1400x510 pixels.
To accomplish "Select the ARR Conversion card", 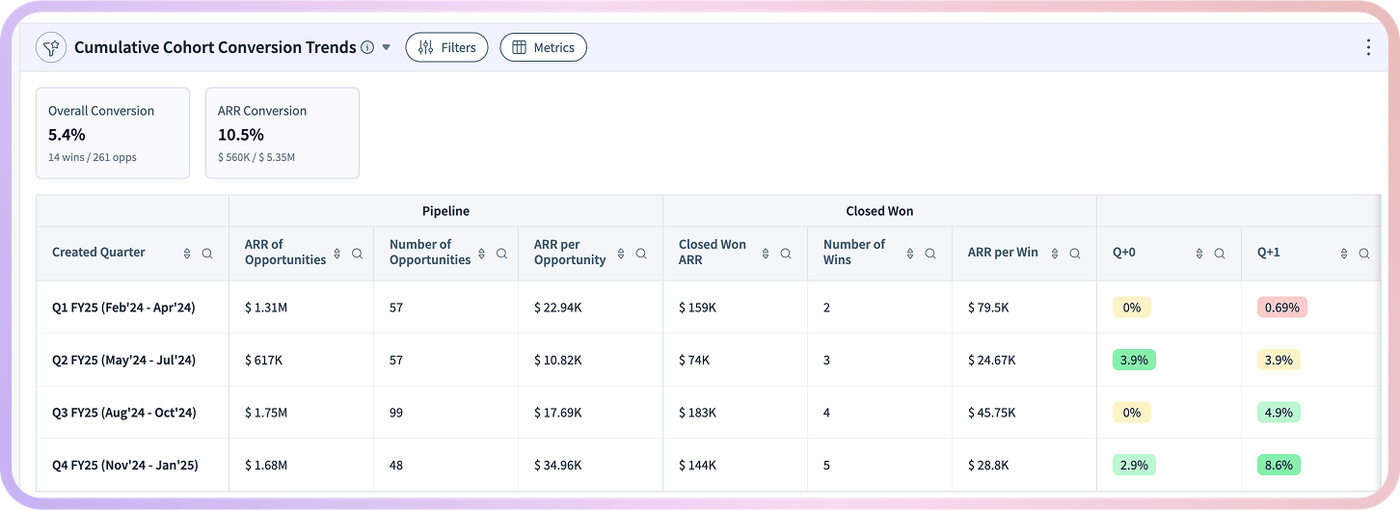I will coord(282,133).
